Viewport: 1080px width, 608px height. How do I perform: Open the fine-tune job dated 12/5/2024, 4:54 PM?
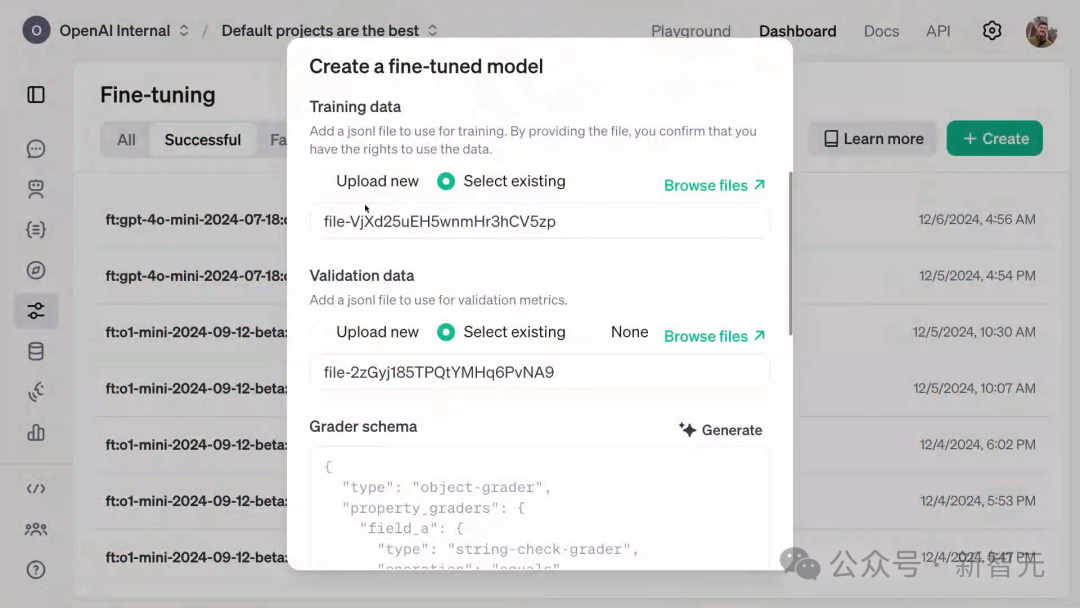570,275
